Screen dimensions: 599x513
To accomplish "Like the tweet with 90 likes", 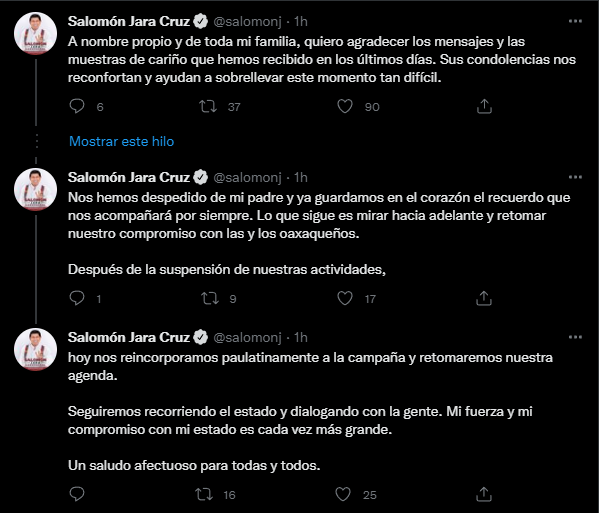I will pyautogui.click(x=345, y=106).
